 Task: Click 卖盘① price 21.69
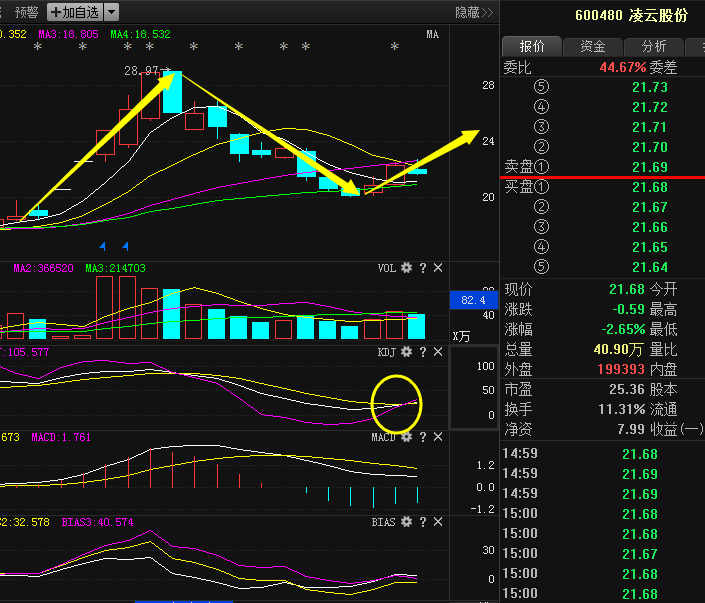(x=650, y=167)
